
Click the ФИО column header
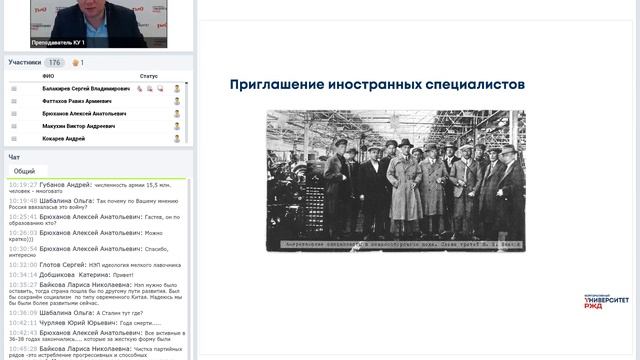(48, 76)
